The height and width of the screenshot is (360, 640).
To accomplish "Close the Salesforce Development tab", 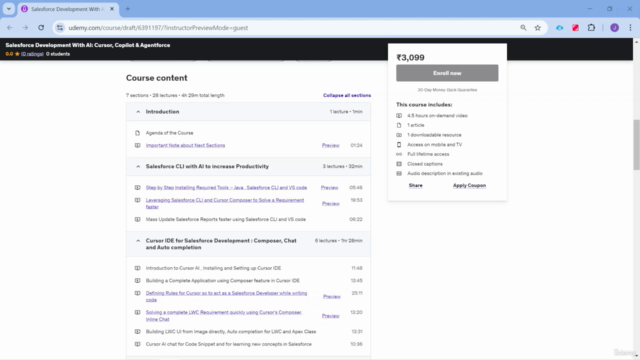I will (x=112, y=9).
